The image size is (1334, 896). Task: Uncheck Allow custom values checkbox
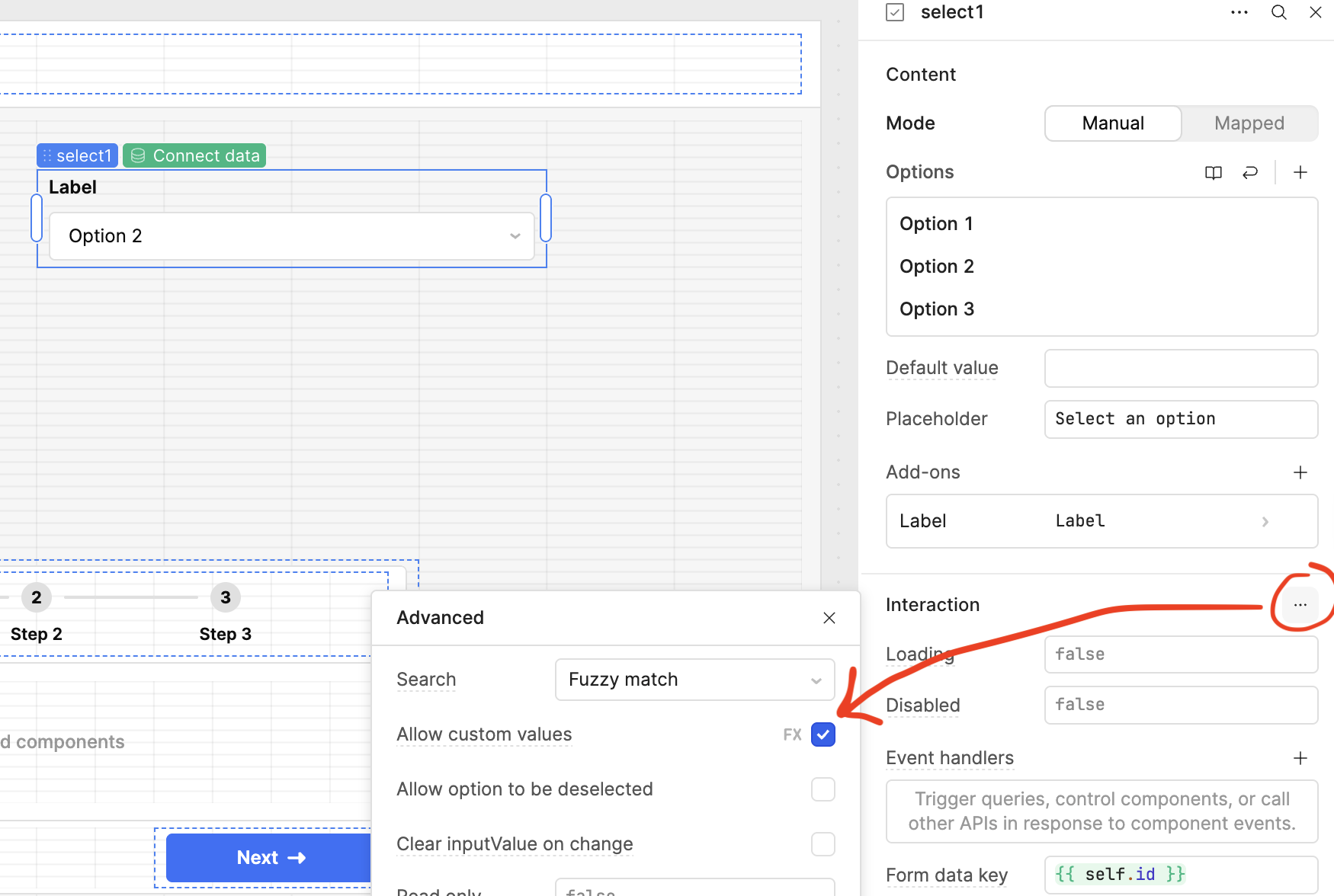[x=823, y=734]
